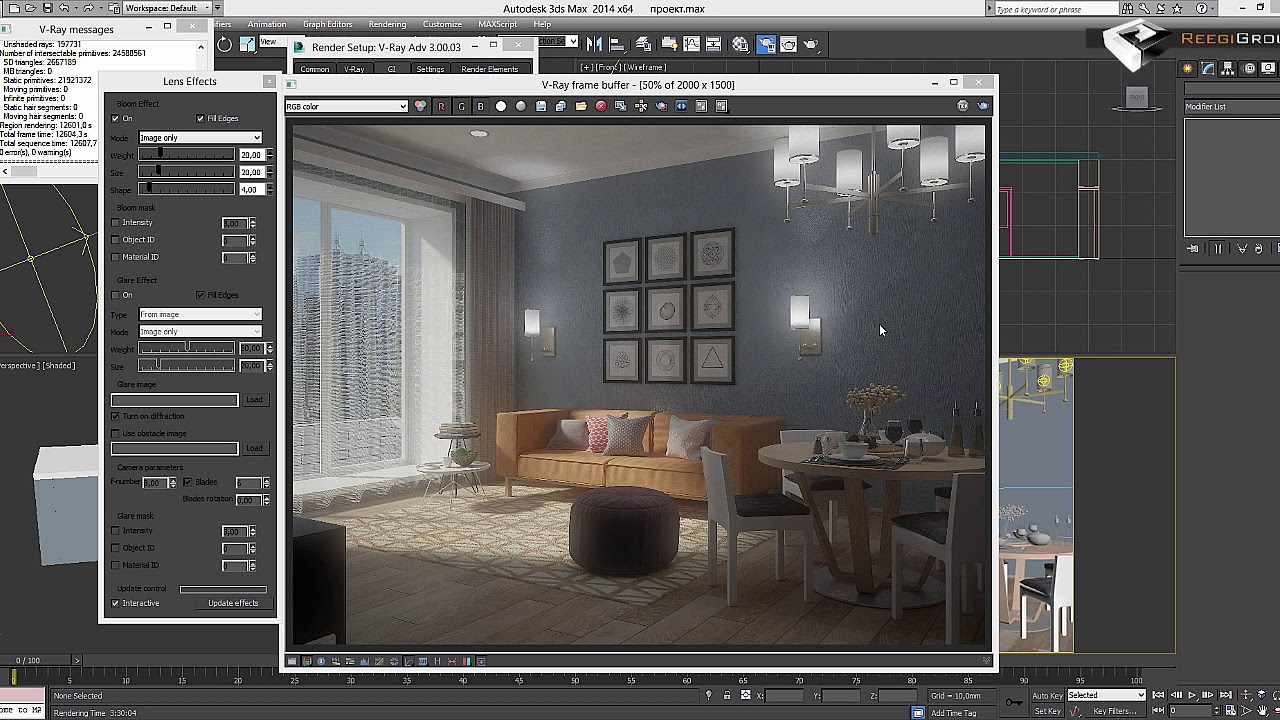Click the main toolbar render teapot

click(811, 44)
